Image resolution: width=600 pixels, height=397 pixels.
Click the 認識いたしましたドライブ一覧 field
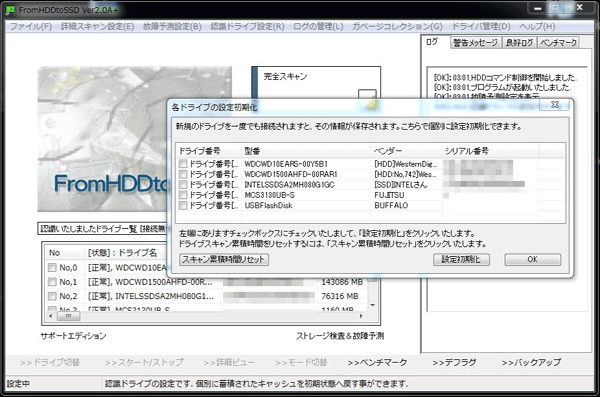(103, 229)
